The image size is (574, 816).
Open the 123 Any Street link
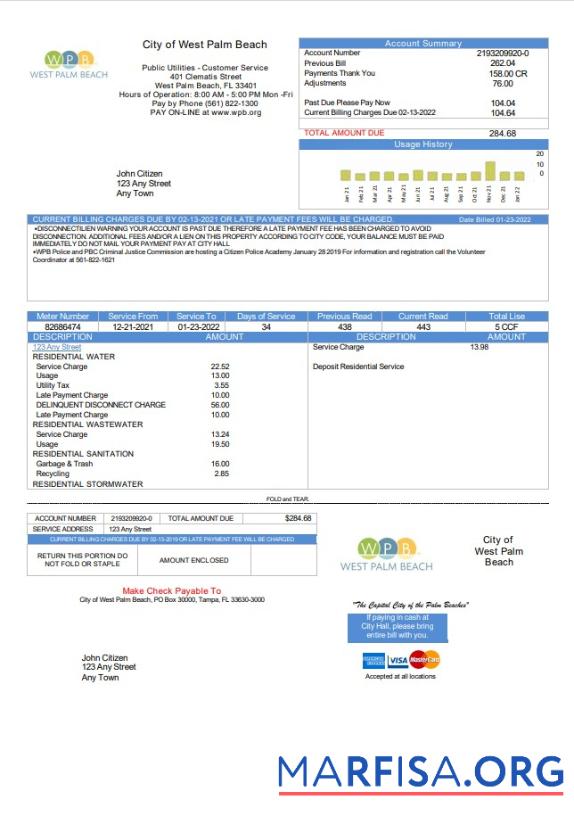pos(57,347)
